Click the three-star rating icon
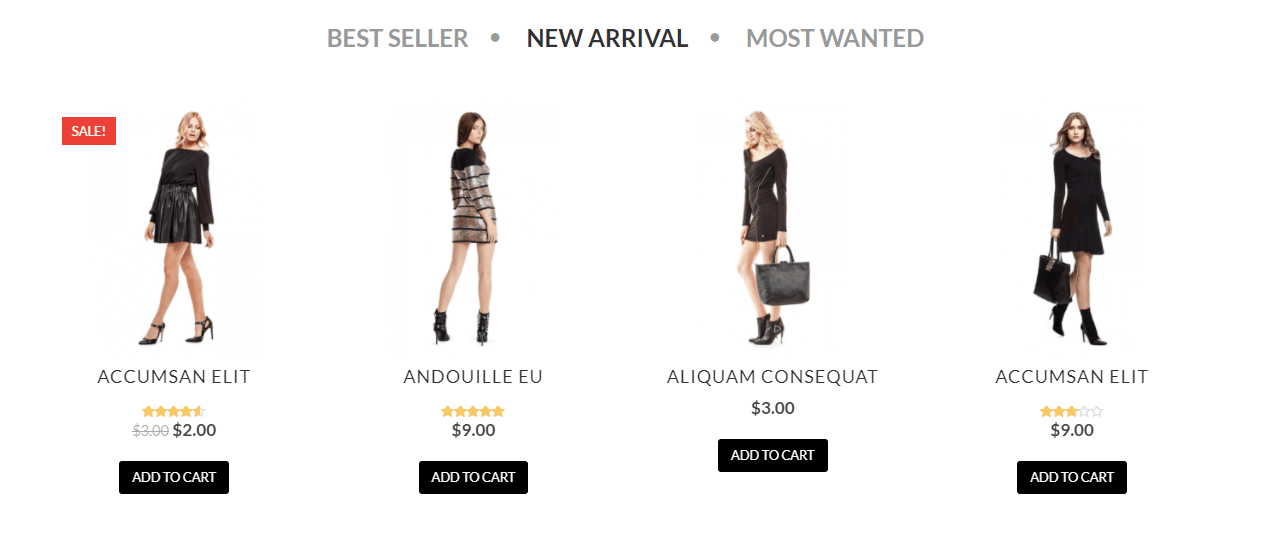Screen dimensions: 1281x541 [1072, 411]
